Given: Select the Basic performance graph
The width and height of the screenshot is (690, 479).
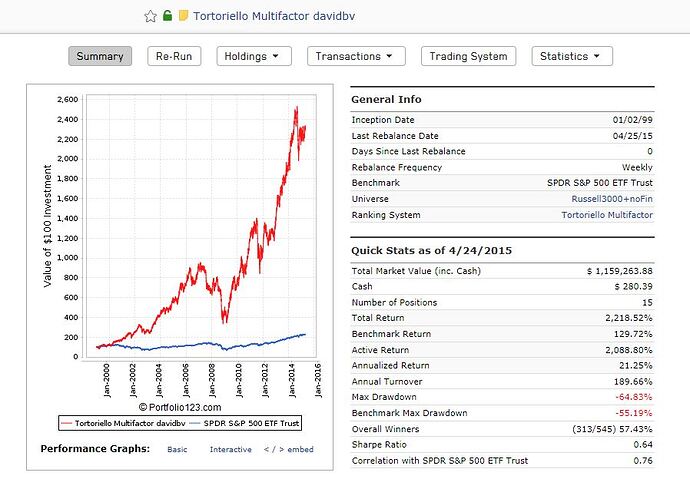Looking at the screenshot, I should tap(177, 450).
